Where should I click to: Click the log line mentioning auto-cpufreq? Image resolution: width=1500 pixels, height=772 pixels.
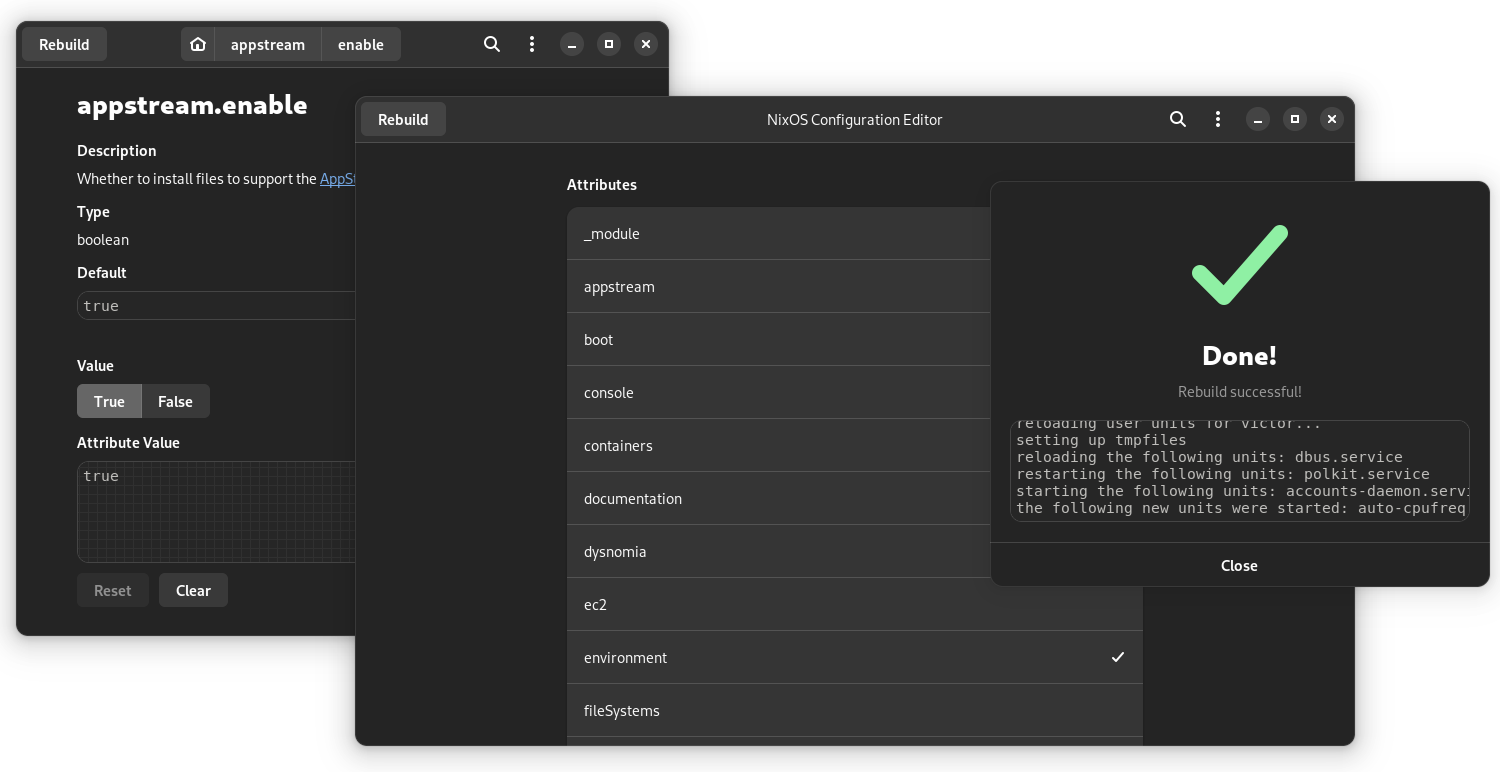(1241, 508)
